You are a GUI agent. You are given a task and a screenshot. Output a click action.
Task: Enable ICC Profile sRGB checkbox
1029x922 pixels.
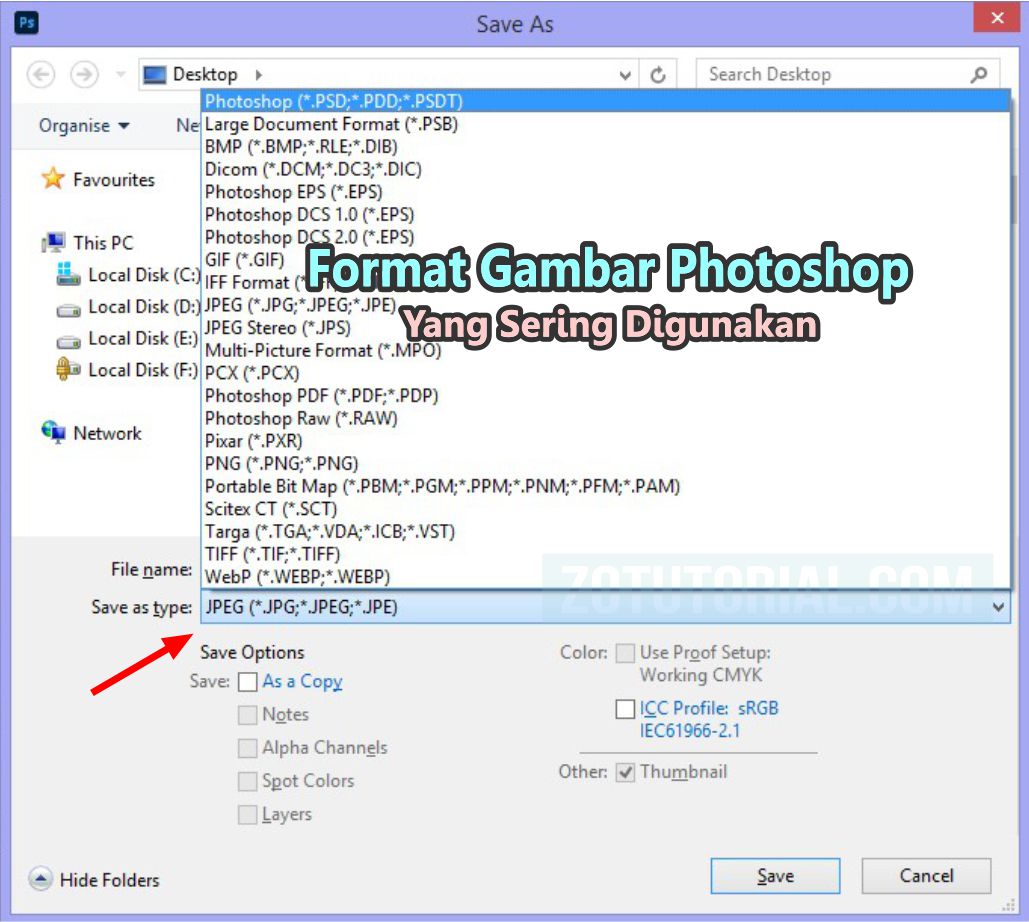(625, 709)
